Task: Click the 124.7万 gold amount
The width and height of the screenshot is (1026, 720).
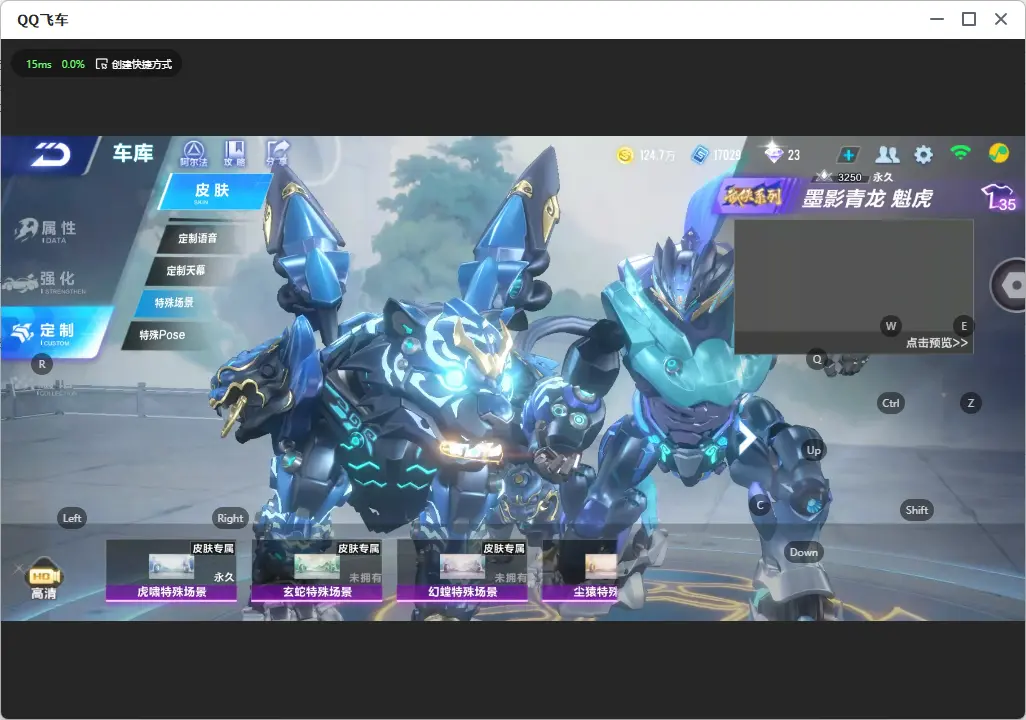Action: (x=657, y=155)
